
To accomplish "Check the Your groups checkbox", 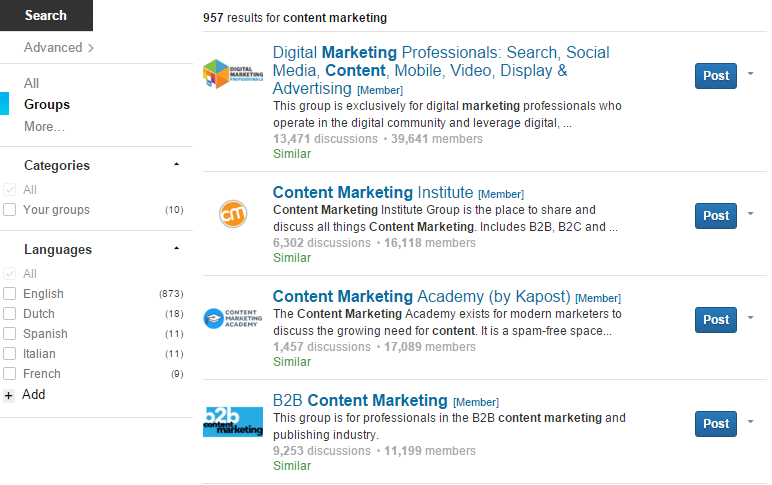I will pos(10,210).
